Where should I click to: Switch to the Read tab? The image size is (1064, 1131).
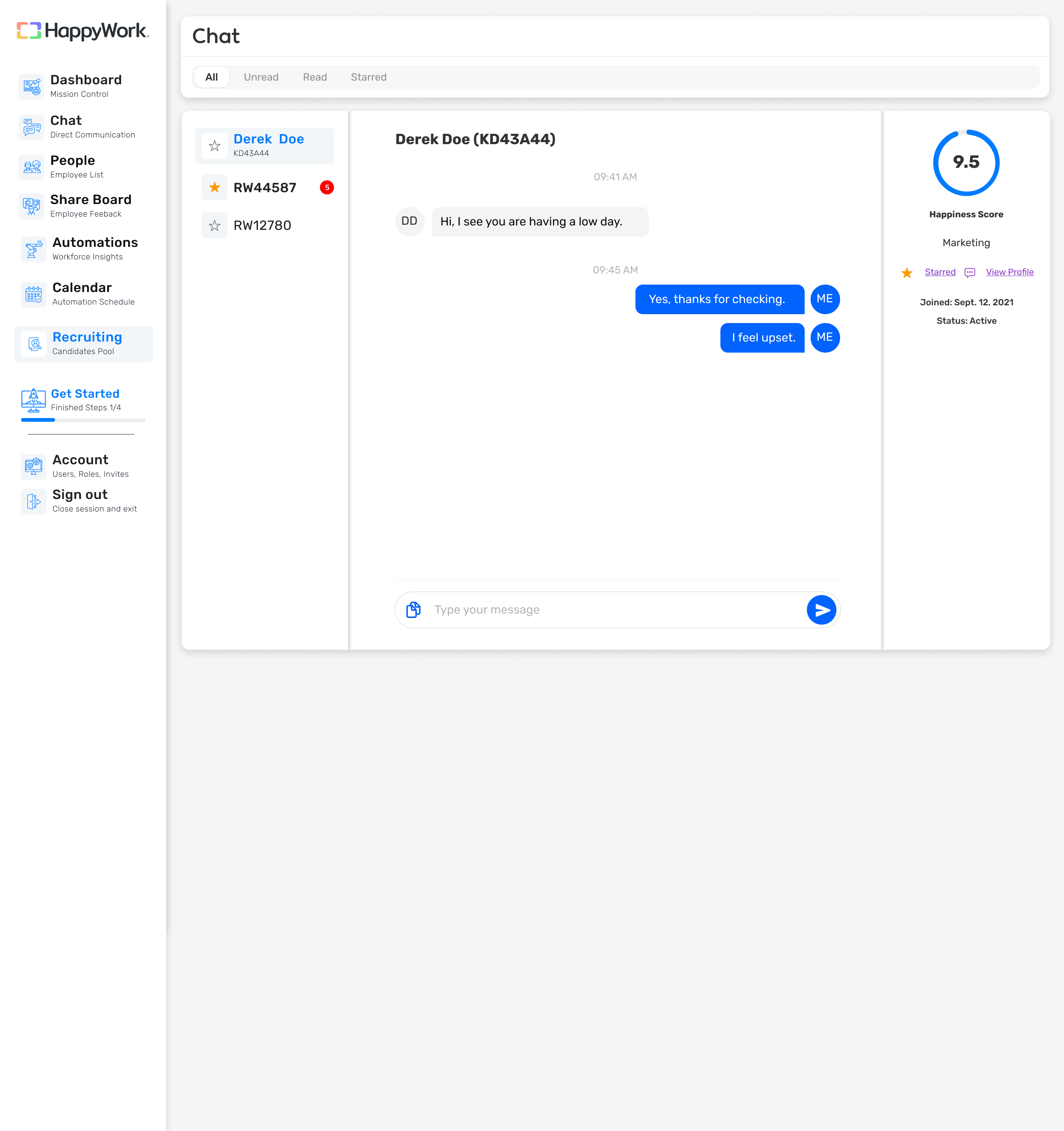pos(315,77)
